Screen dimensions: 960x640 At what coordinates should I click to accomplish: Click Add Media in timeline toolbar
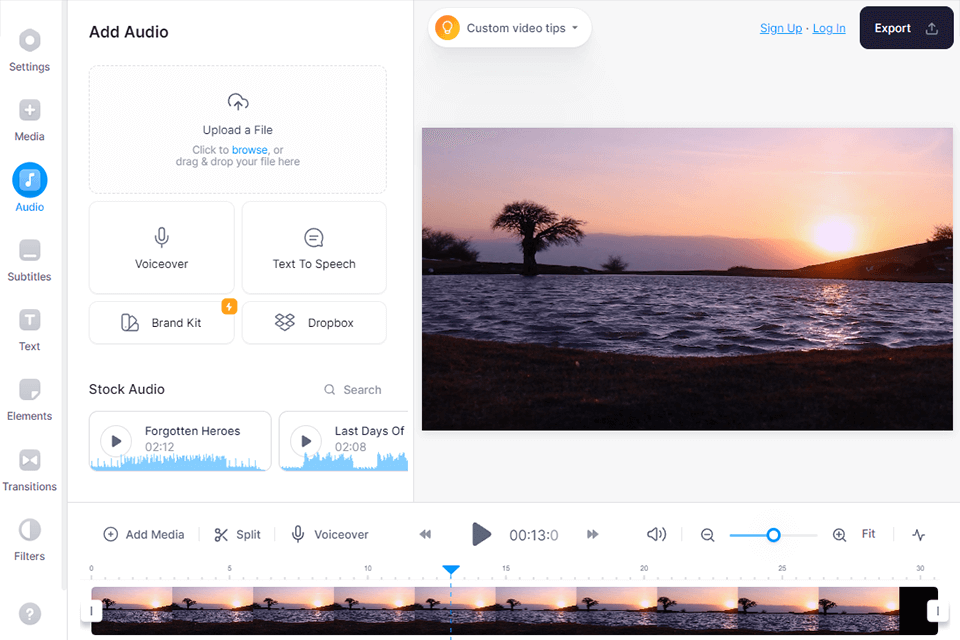144,534
